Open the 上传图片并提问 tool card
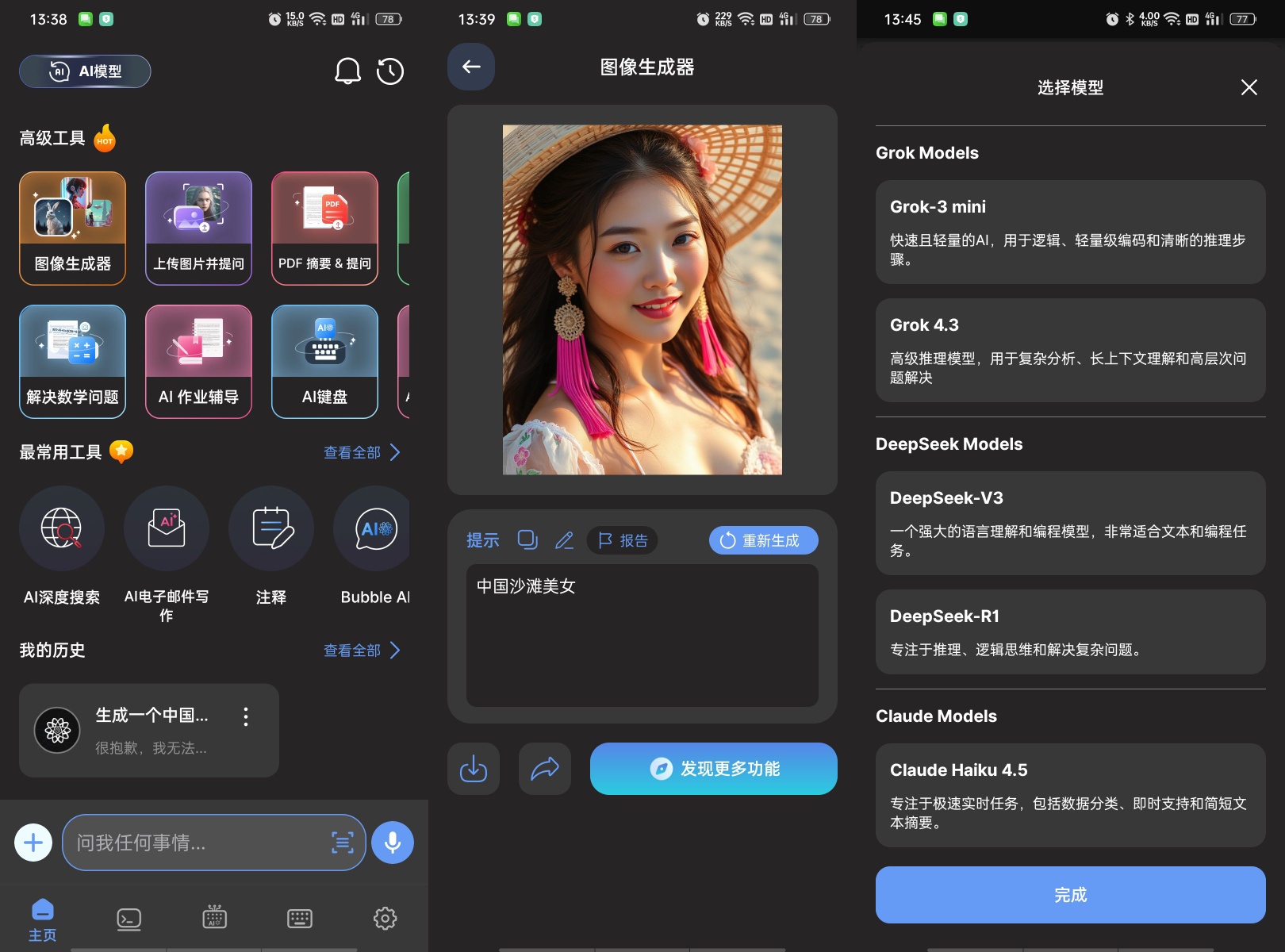This screenshot has width=1285, height=952. pos(198,228)
